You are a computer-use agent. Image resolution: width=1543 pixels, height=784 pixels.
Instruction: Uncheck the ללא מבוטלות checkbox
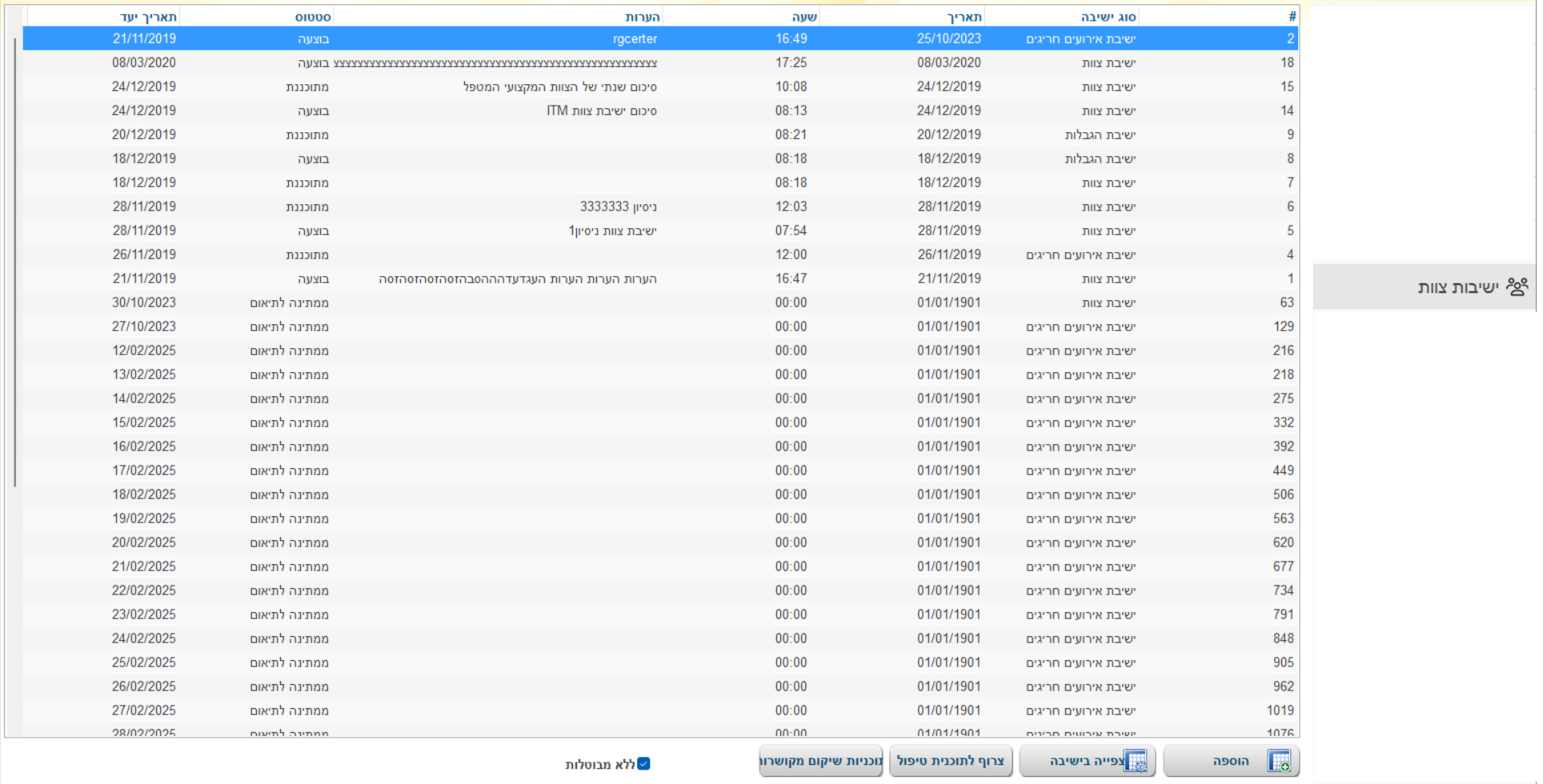(x=643, y=764)
